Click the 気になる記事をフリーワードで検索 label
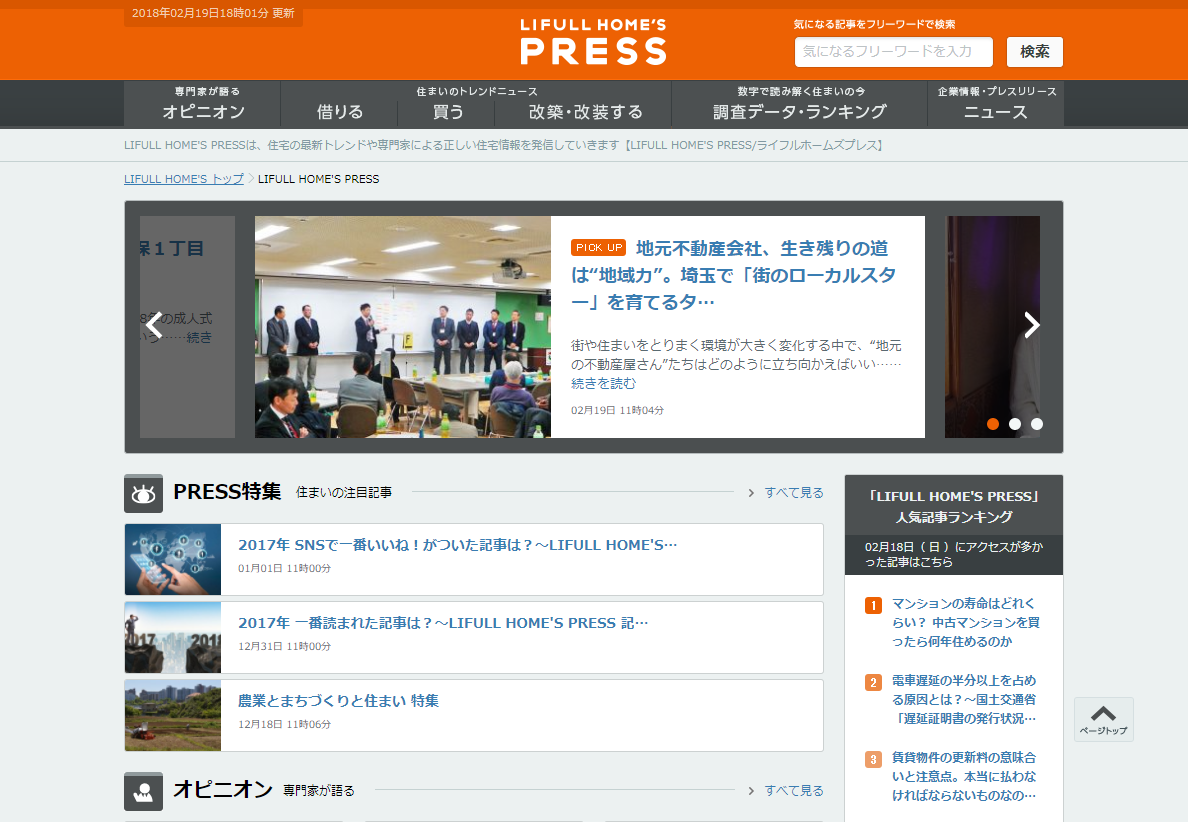The image size is (1188, 822). point(874,24)
